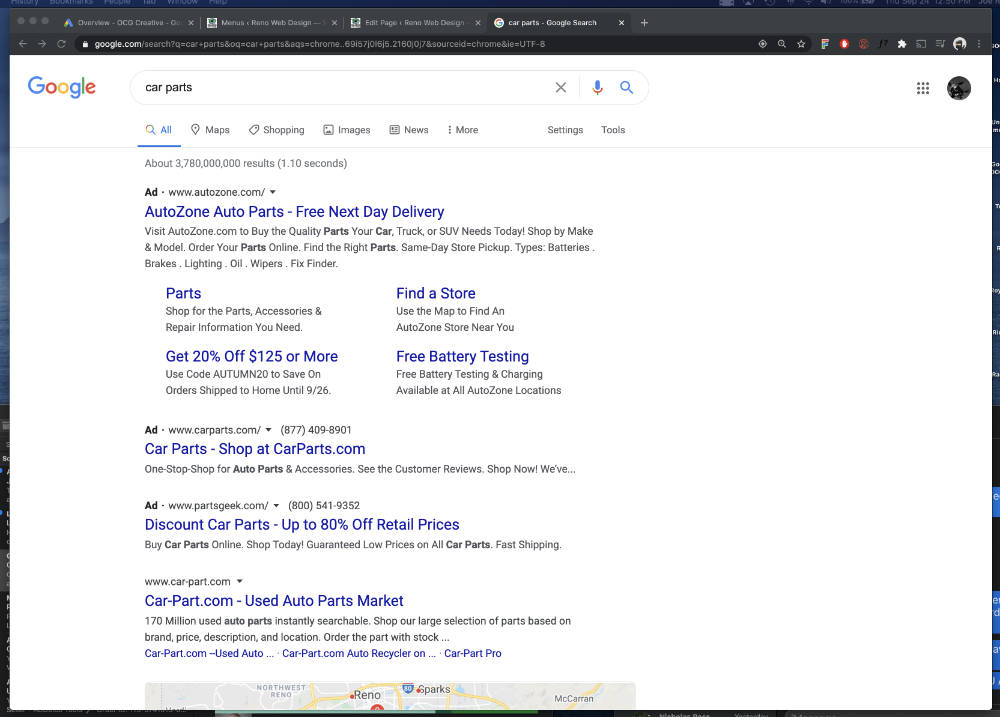This screenshot has height=717, width=1000.
Task: Open the Find a Store sitelink
Action: 436,293
